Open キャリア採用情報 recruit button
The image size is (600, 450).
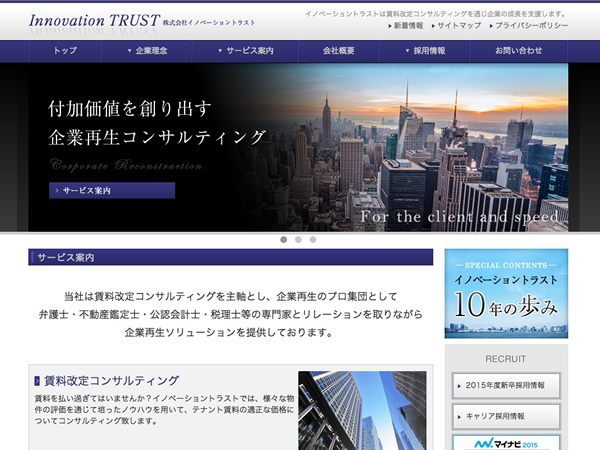pyautogui.click(x=506, y=416)
